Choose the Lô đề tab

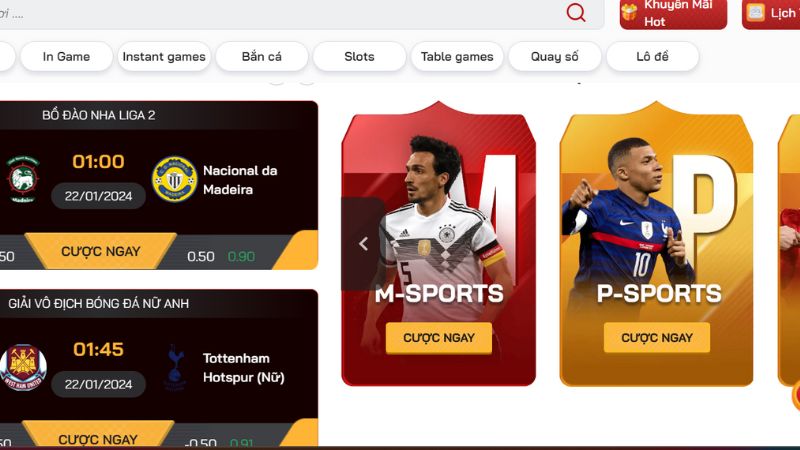(x=653, y=57)
